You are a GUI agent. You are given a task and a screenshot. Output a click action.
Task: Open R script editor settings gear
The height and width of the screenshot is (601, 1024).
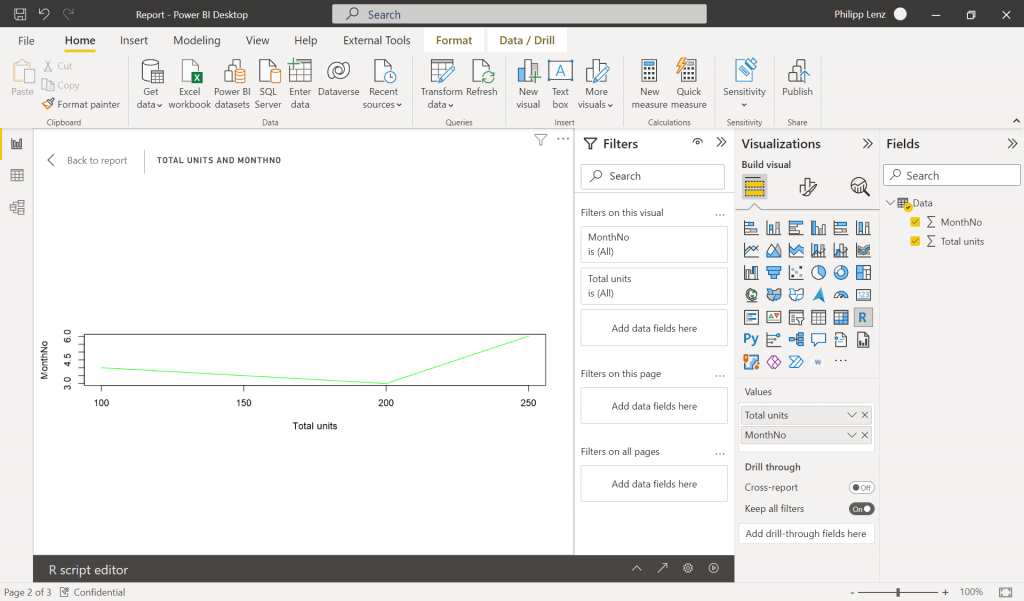pos(688,568)
